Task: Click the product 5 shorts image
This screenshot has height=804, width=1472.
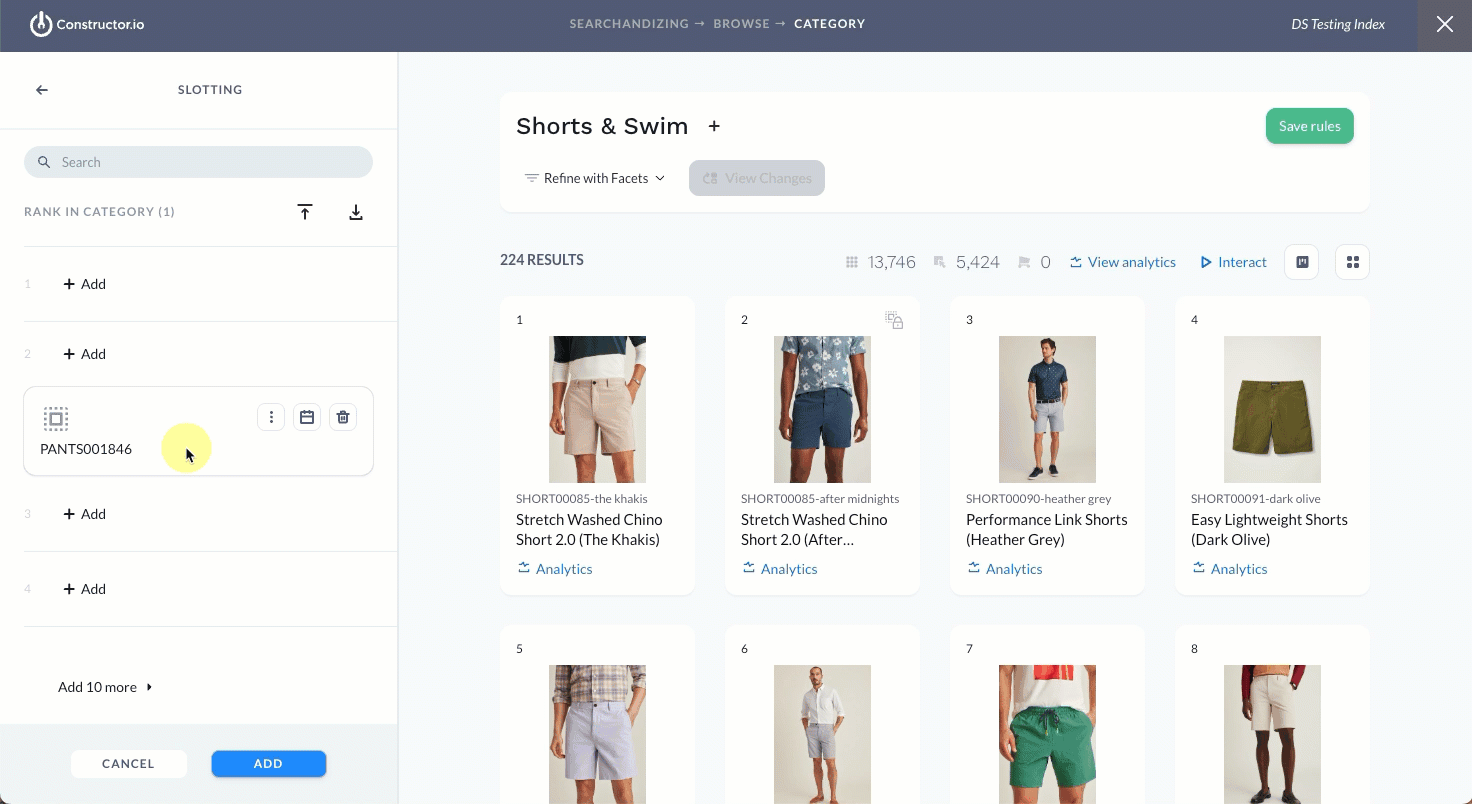Action: pyautogui.click(x=597, y=734)
